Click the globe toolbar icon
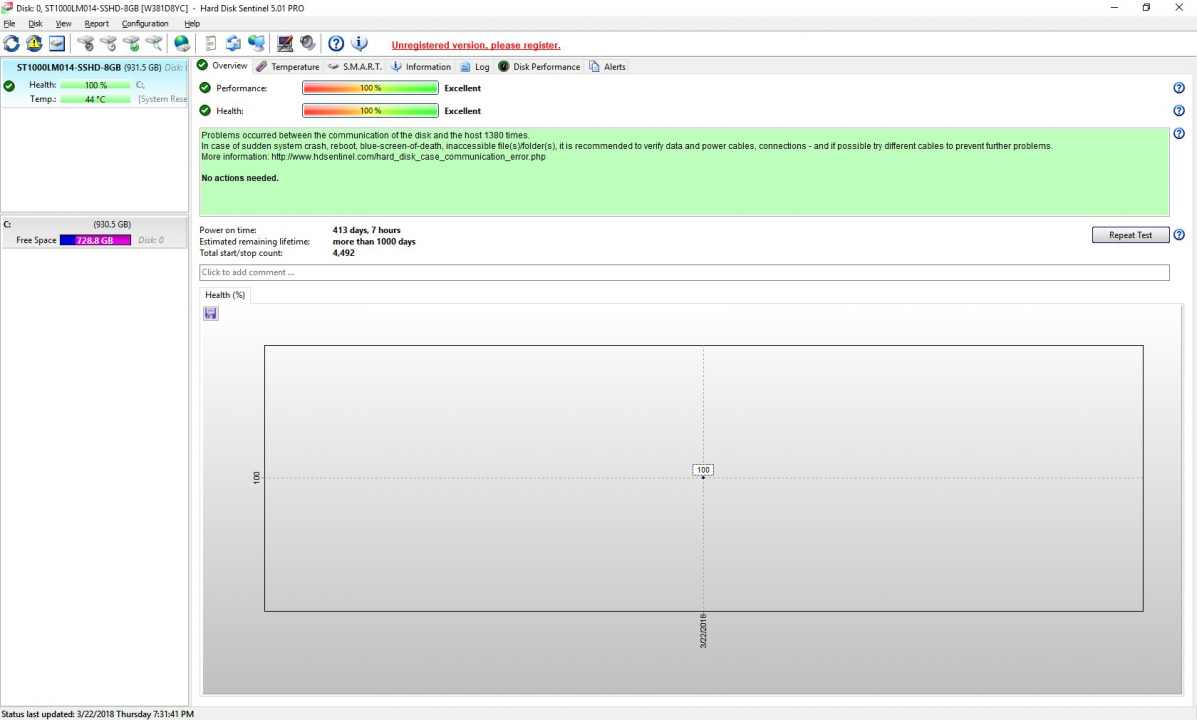The width and height of the screenshot is (1197, 720). [x=182, y=44]
